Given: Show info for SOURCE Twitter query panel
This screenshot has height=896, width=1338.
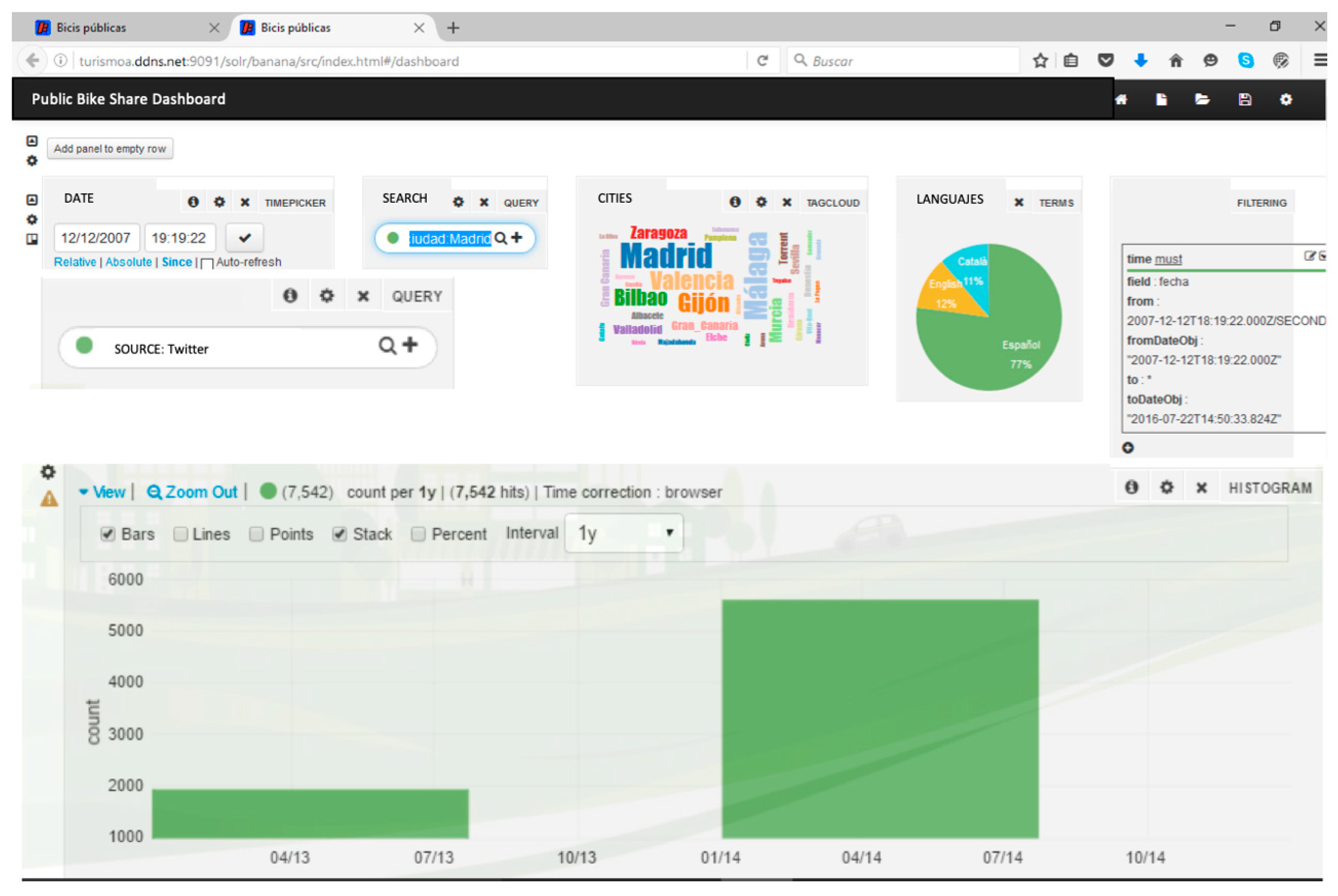Looking at the screenshot, I should [290, 296].
